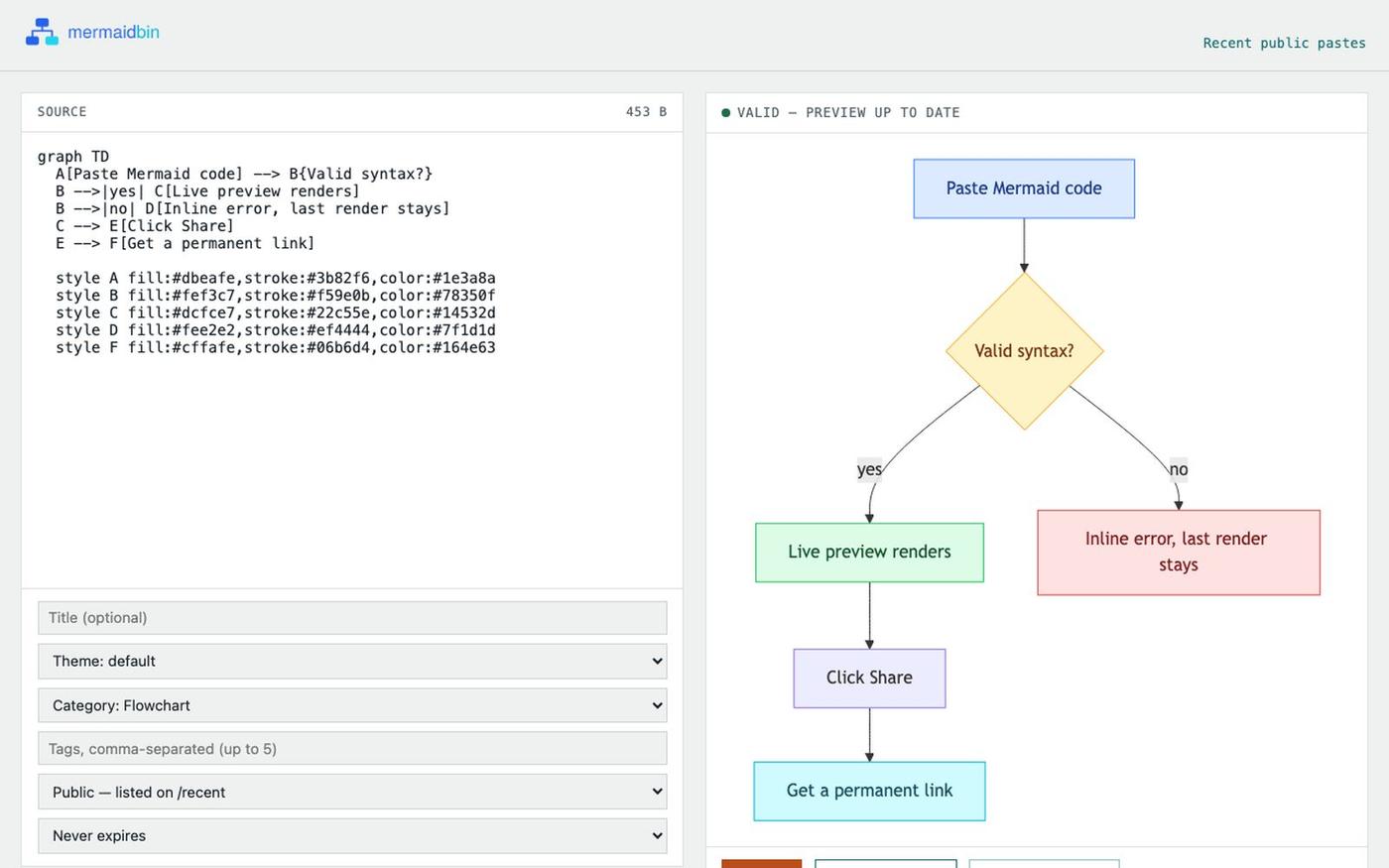This screenshot has height=868, width=1389.
Task: Click the Valid syntax? diamond node
Action: [1024, 351]
